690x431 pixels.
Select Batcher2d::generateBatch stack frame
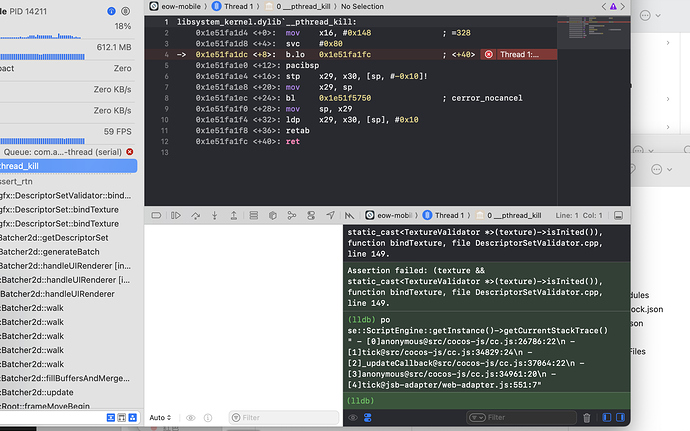[x=68, y=252]
